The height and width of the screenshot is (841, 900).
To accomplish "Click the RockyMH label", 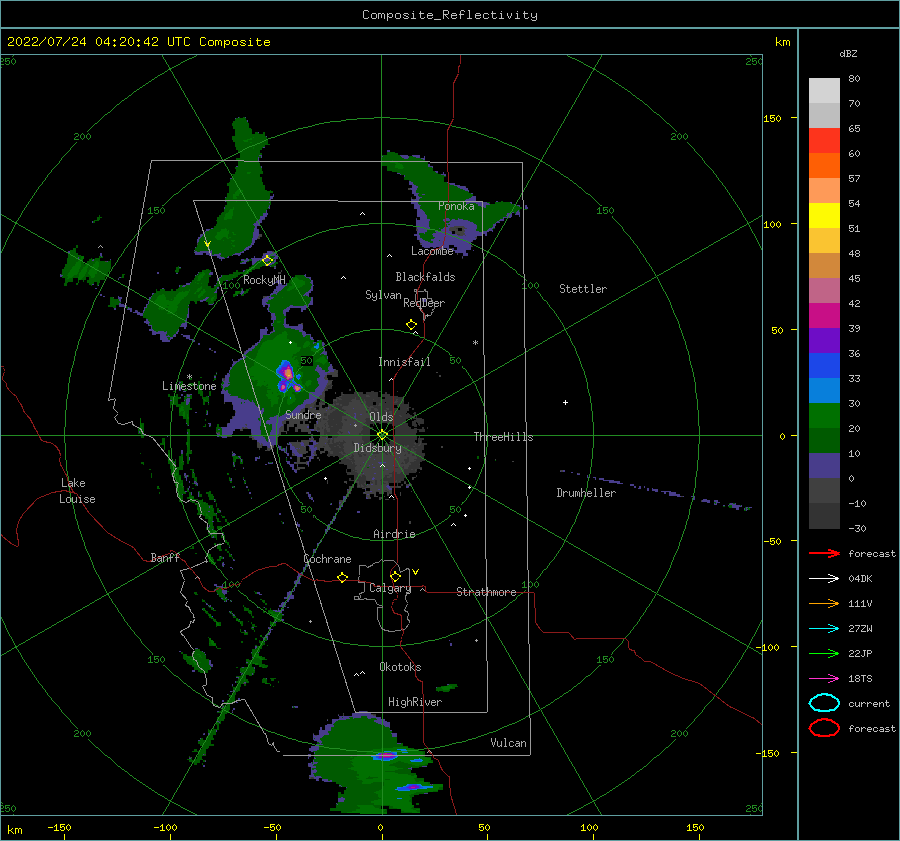I will tap(264, 280).
